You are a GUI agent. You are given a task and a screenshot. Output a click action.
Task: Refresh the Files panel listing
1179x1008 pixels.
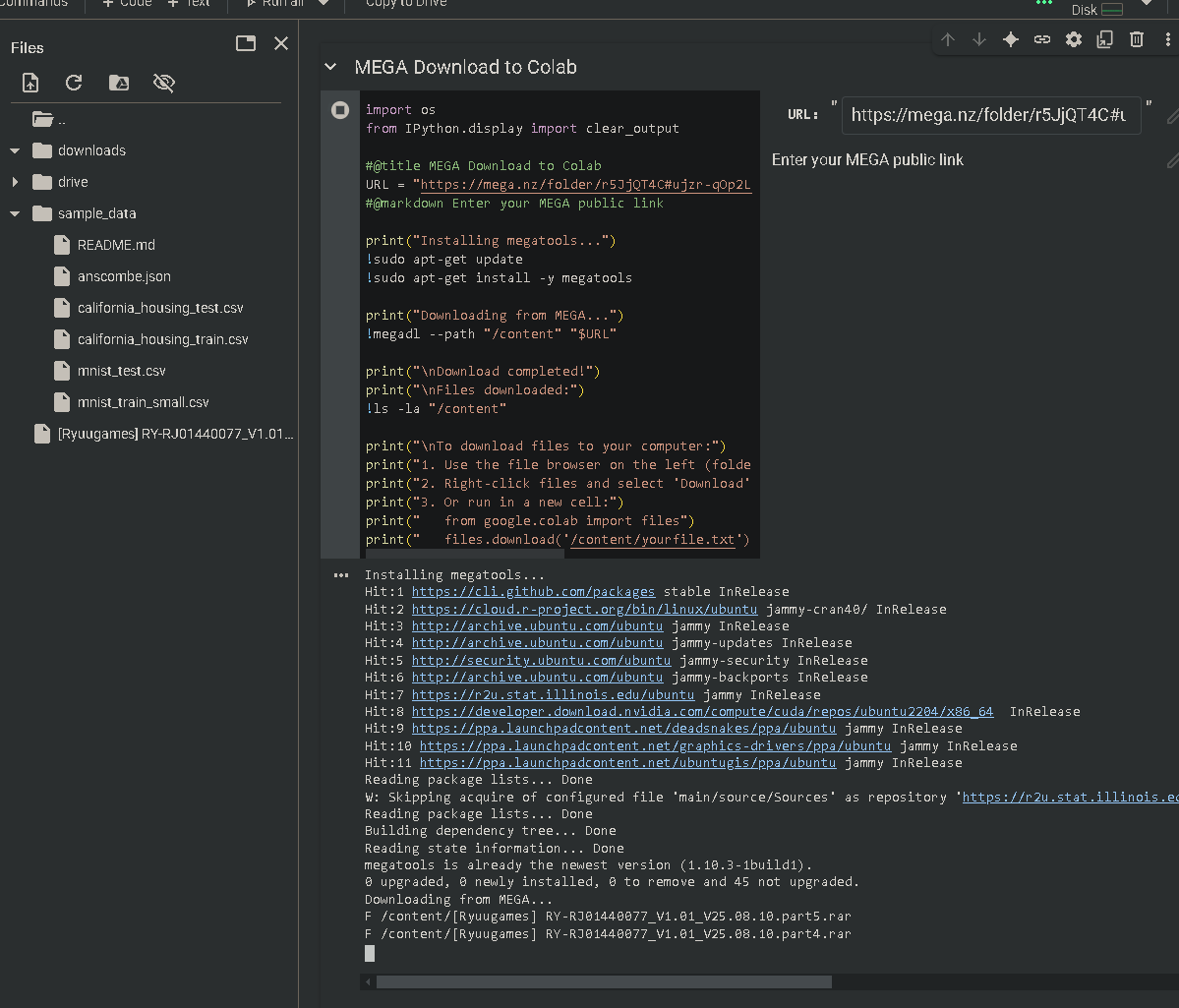(x=74, y=83)
